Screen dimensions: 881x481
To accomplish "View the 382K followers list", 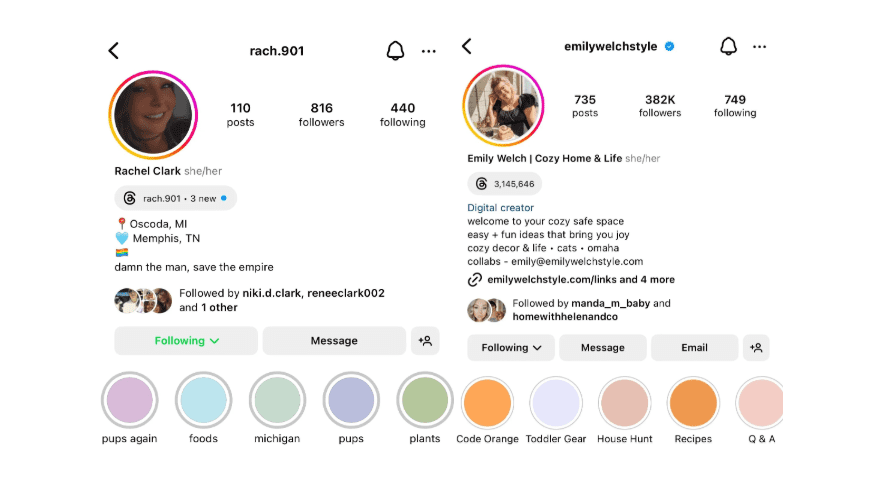I will tap(660, 106).
